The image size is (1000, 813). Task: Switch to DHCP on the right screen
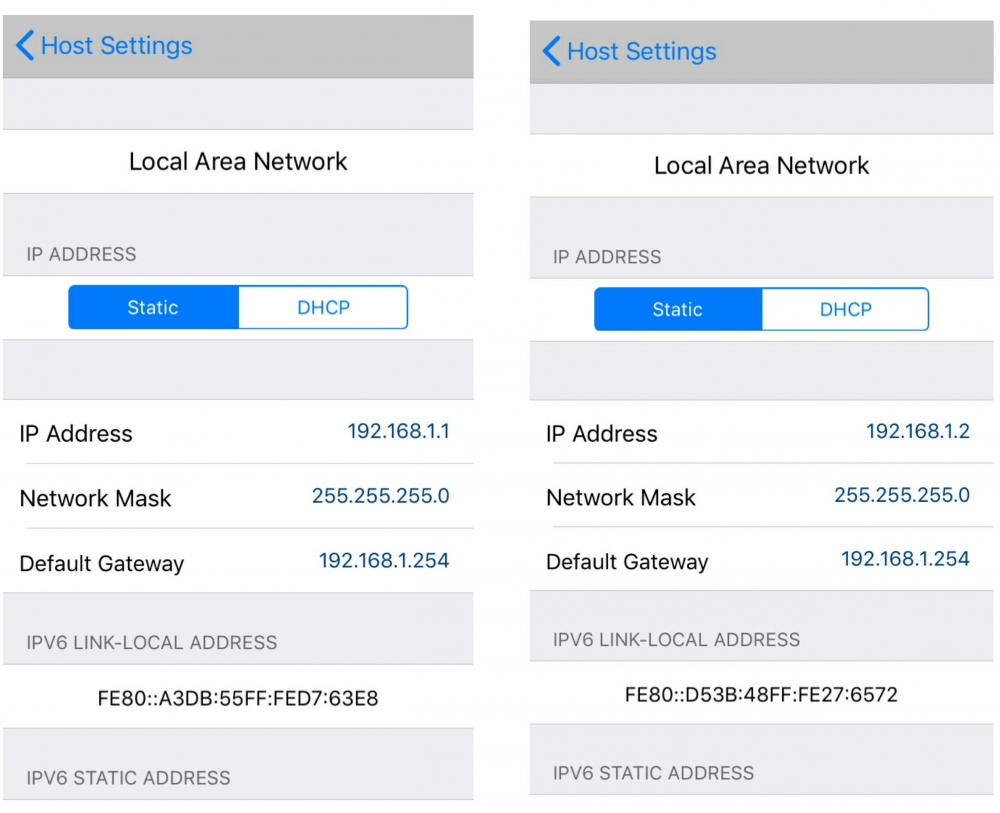tap(845, 310)
